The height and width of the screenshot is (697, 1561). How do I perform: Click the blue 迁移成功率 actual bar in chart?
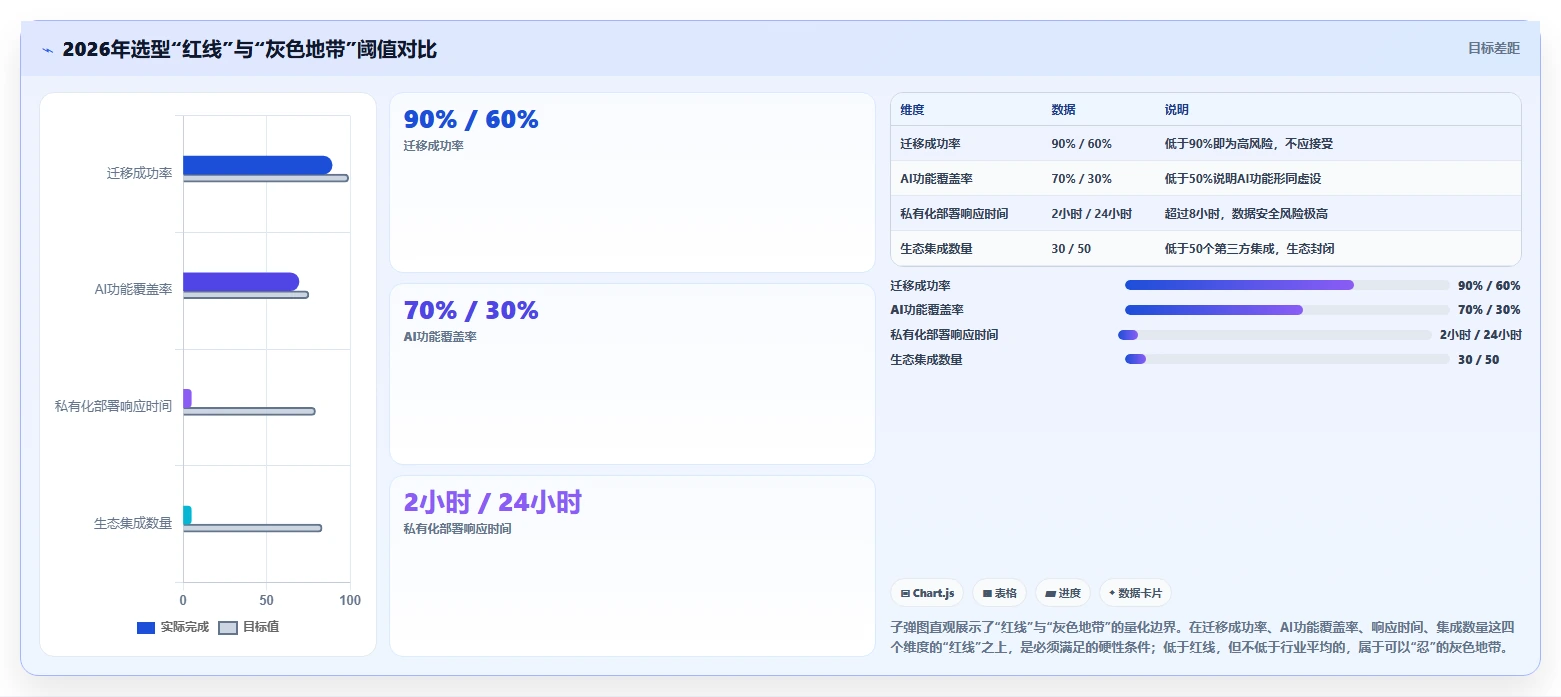tap(257, 165)
